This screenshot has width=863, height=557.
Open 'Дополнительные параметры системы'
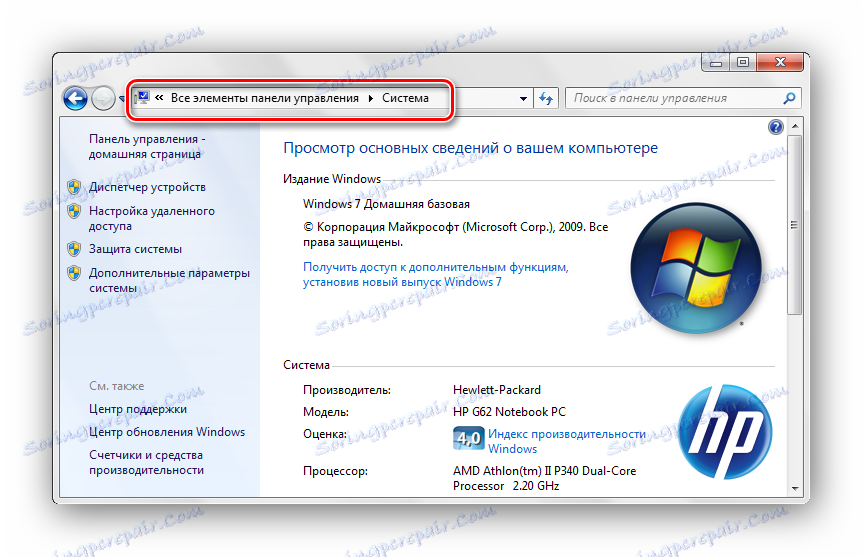tap(170, 280)
